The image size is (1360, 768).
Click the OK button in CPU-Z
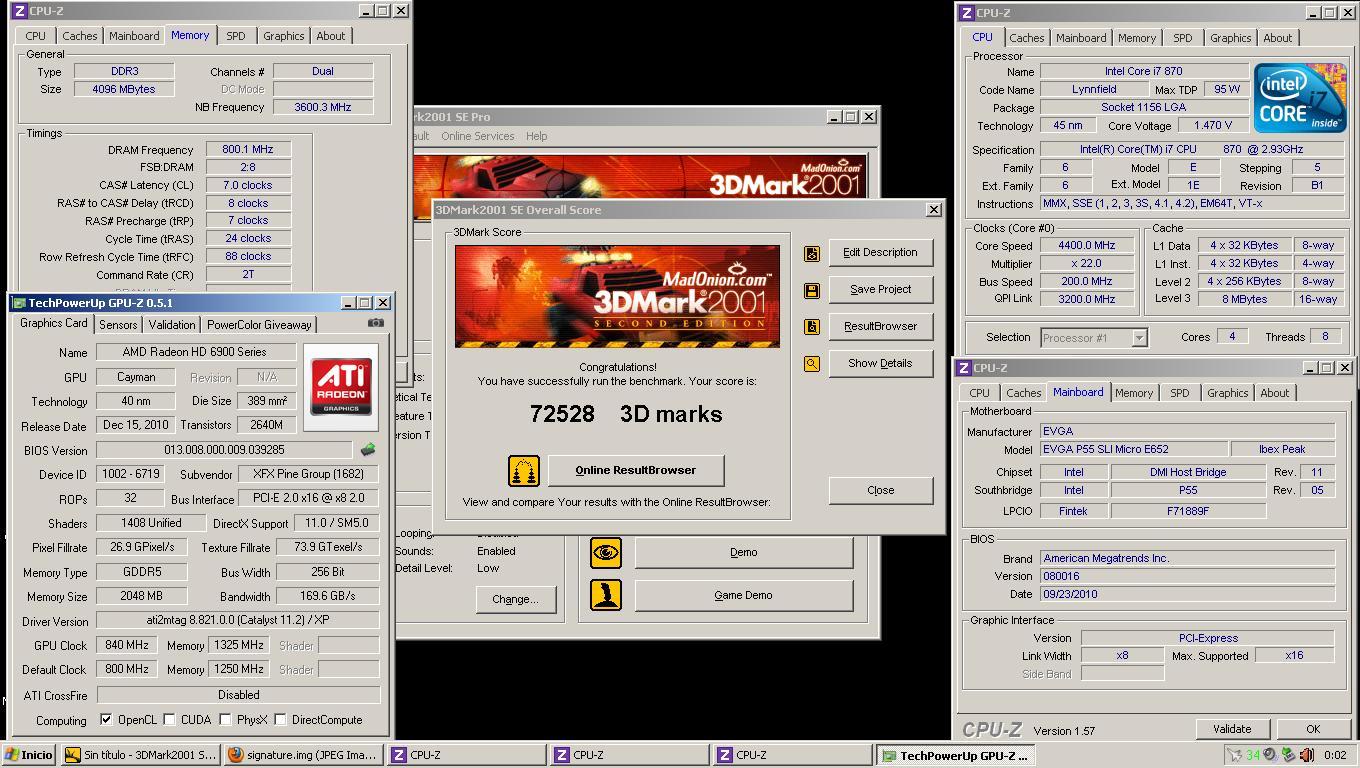coord(1313,729)
